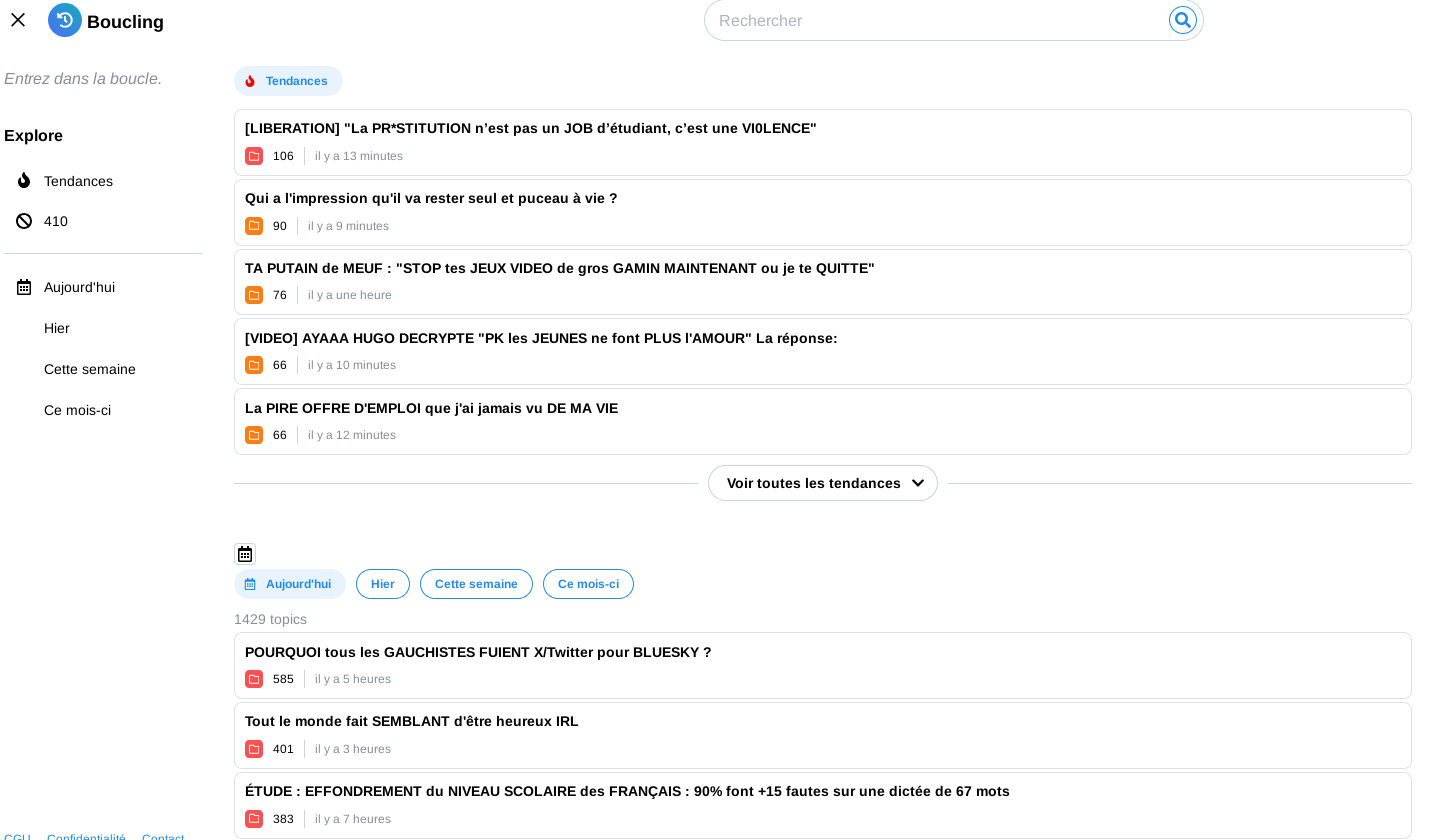Viewport: 1447px width, 840px height.
Task: Click red folder icon showing 585 messages
Action: 254,679
